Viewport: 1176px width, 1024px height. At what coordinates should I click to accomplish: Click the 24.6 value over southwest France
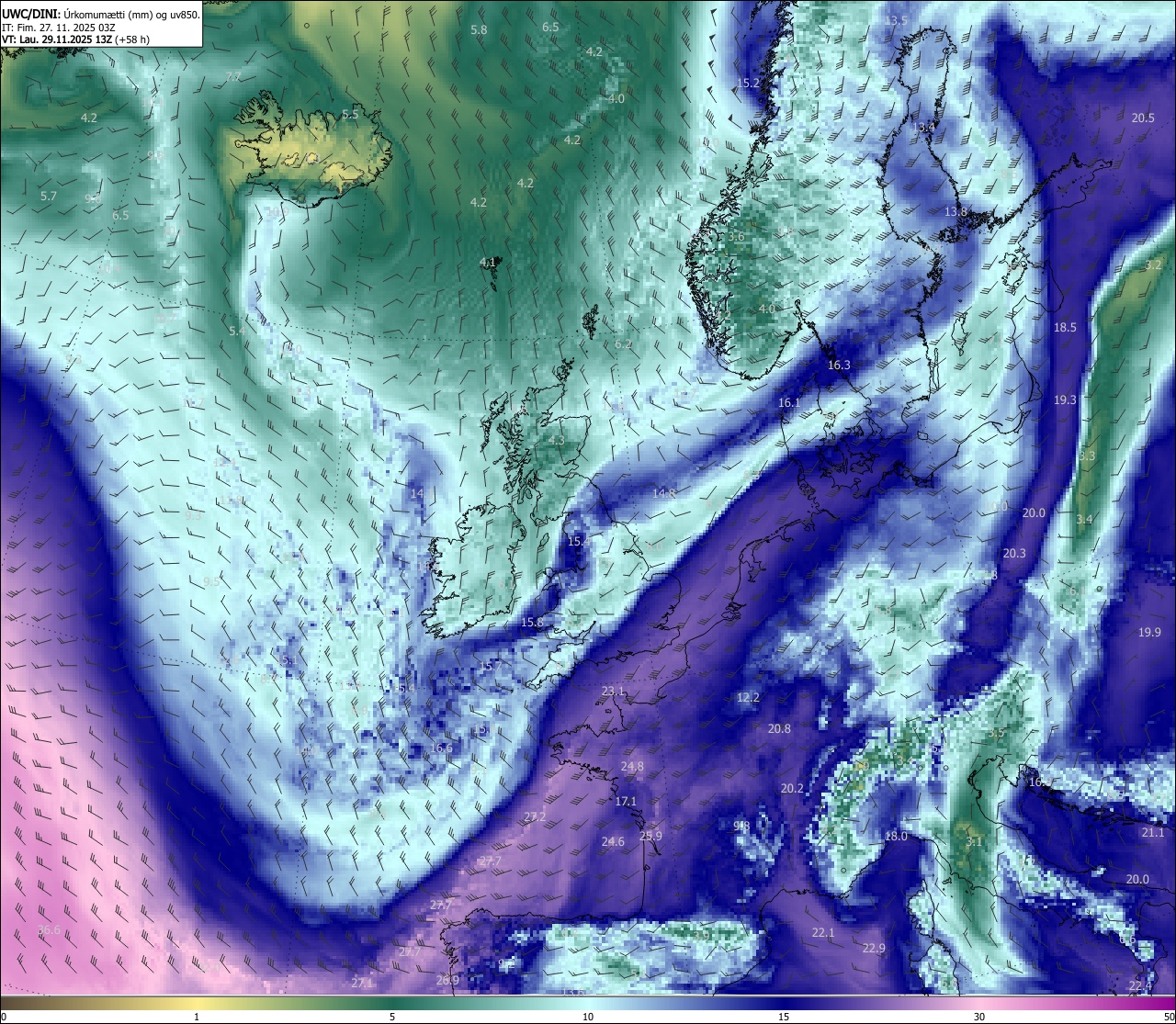(613, 841)
